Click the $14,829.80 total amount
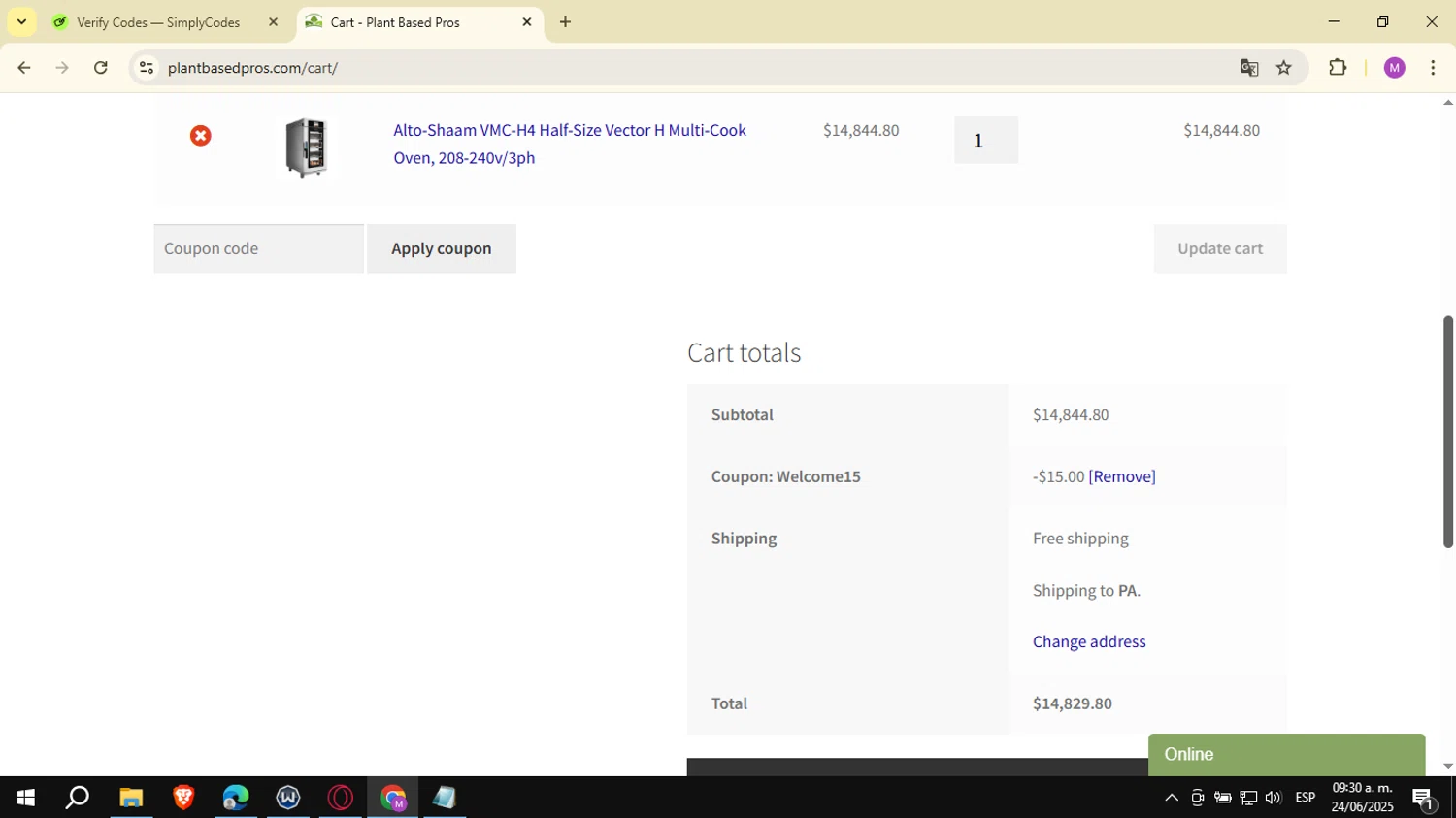 (1073, 703)
